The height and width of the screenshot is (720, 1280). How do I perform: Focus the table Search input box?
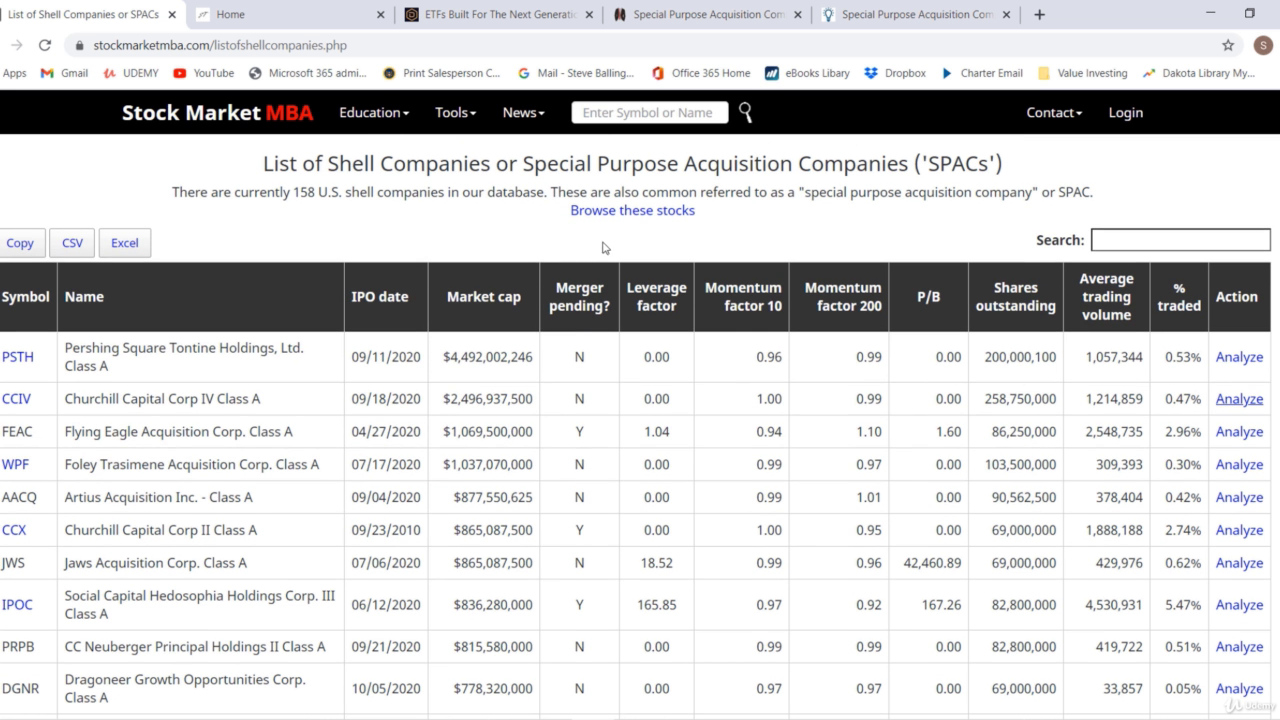pos(1180,240)
